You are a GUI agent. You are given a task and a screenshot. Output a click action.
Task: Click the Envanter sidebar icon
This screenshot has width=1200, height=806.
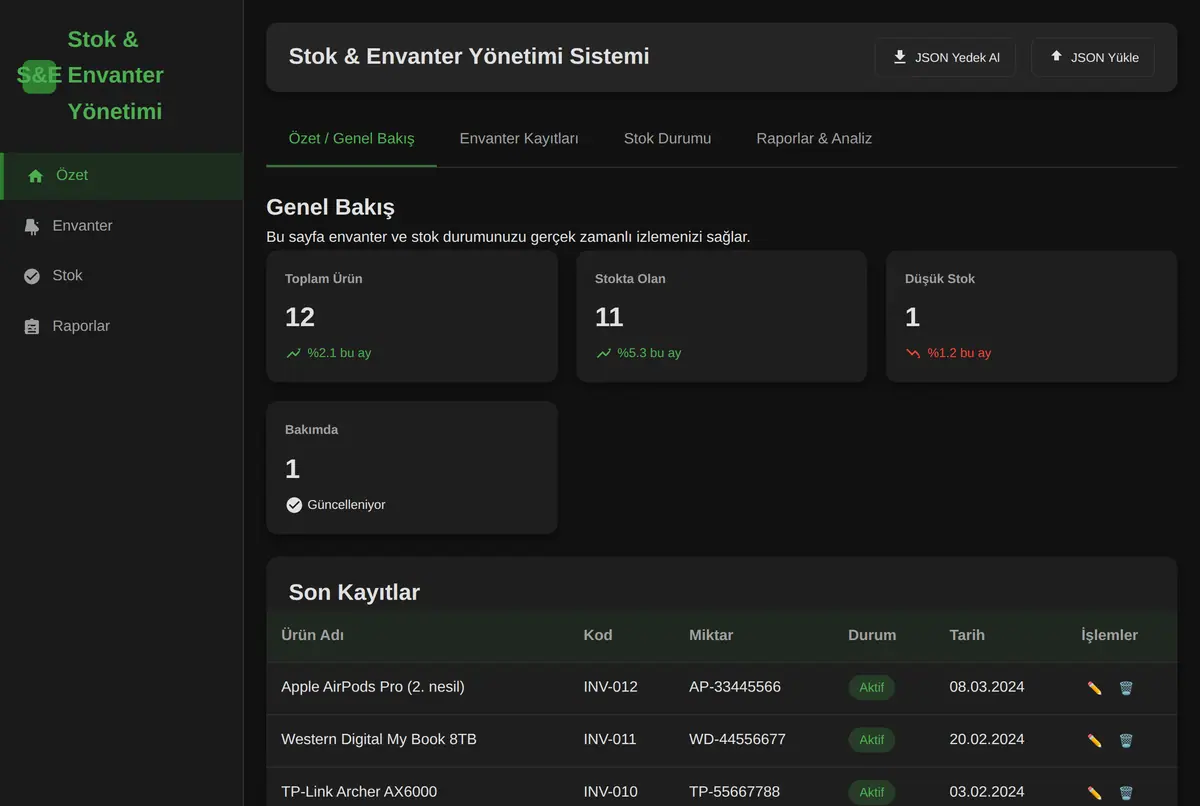(x=32, y=226)
